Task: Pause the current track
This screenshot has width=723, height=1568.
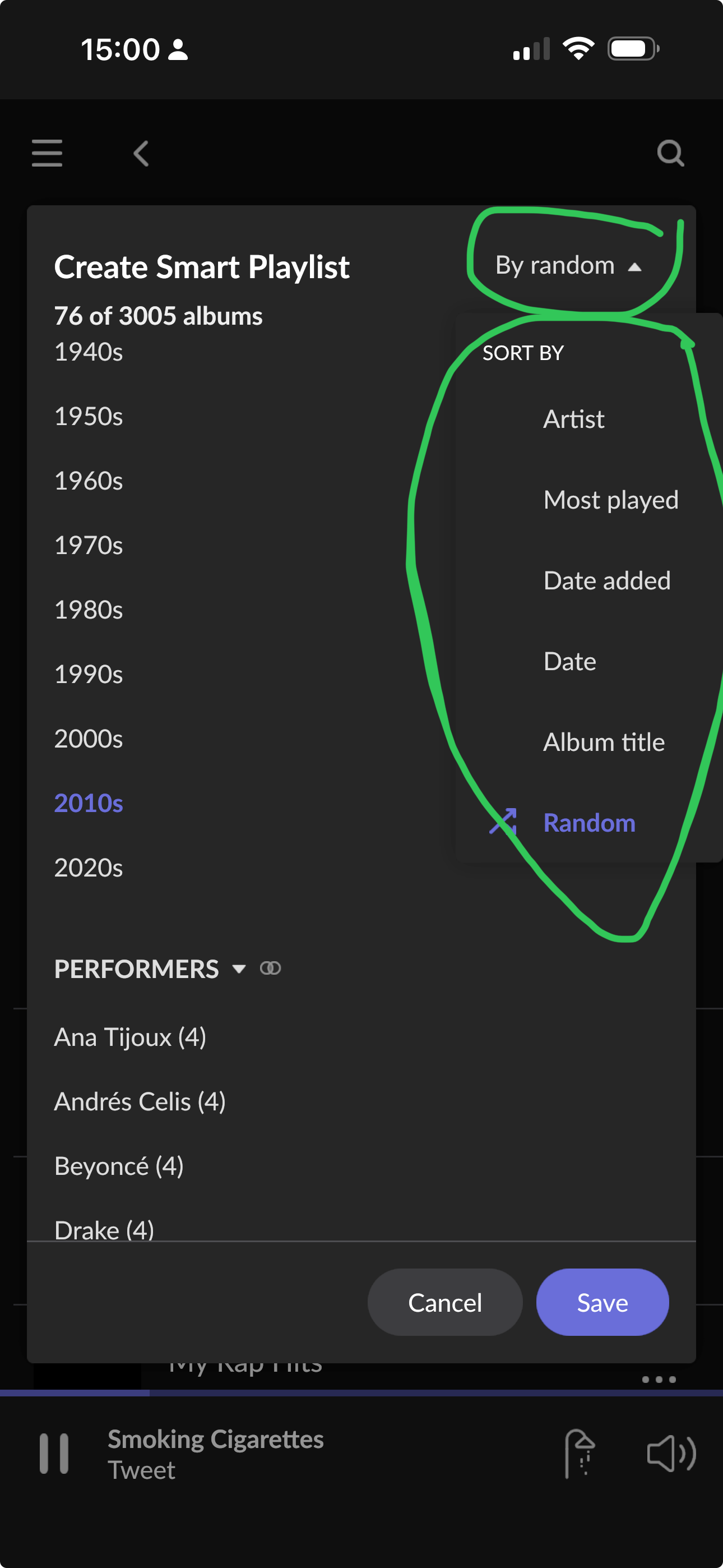Action: tap(54, 1454)
